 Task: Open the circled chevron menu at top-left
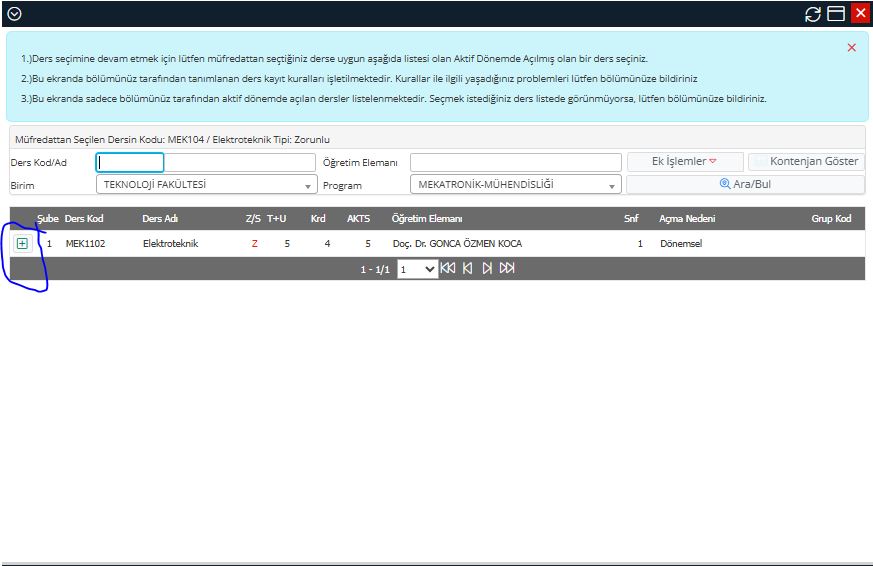(14, 14)
